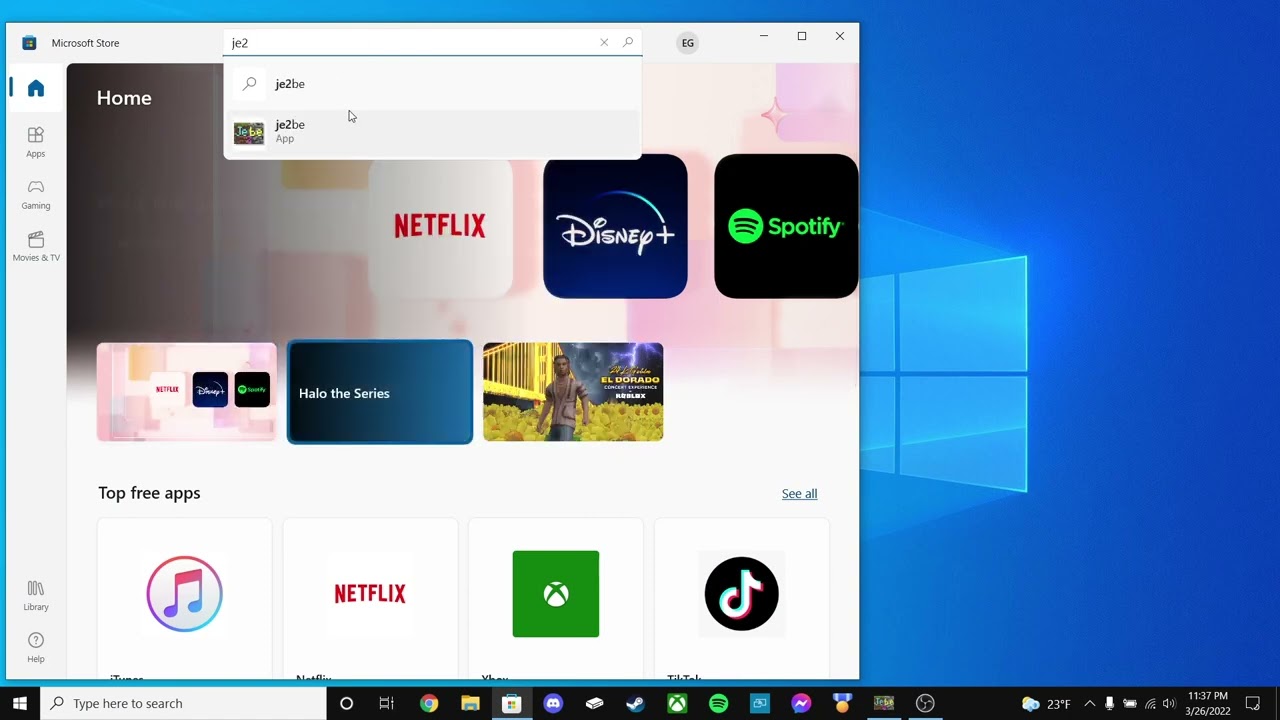Open Cortana from the taskbar
This screenshot has height=720, width=1280.
coord(346,703)
